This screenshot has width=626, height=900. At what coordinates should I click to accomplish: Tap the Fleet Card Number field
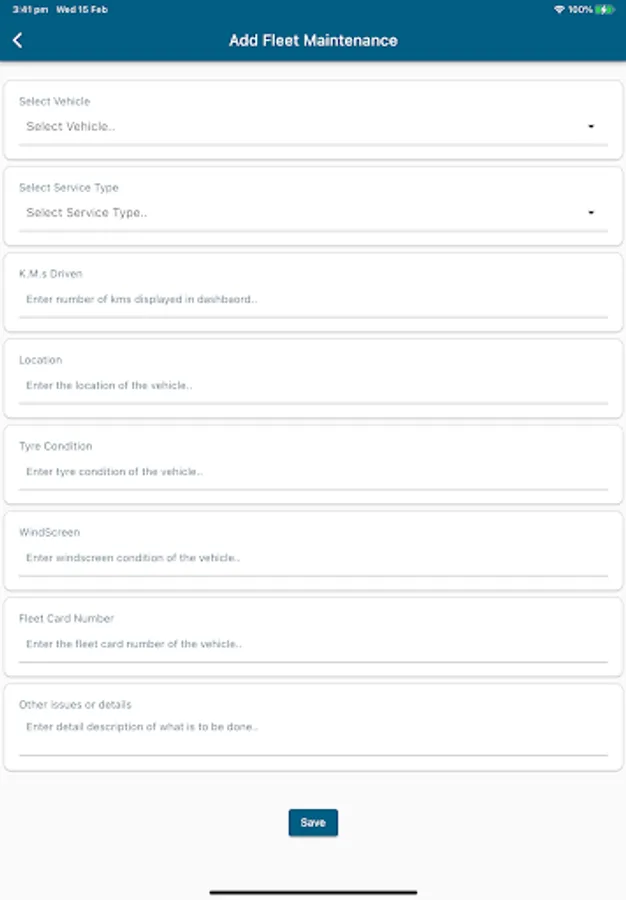pos(312,644)
